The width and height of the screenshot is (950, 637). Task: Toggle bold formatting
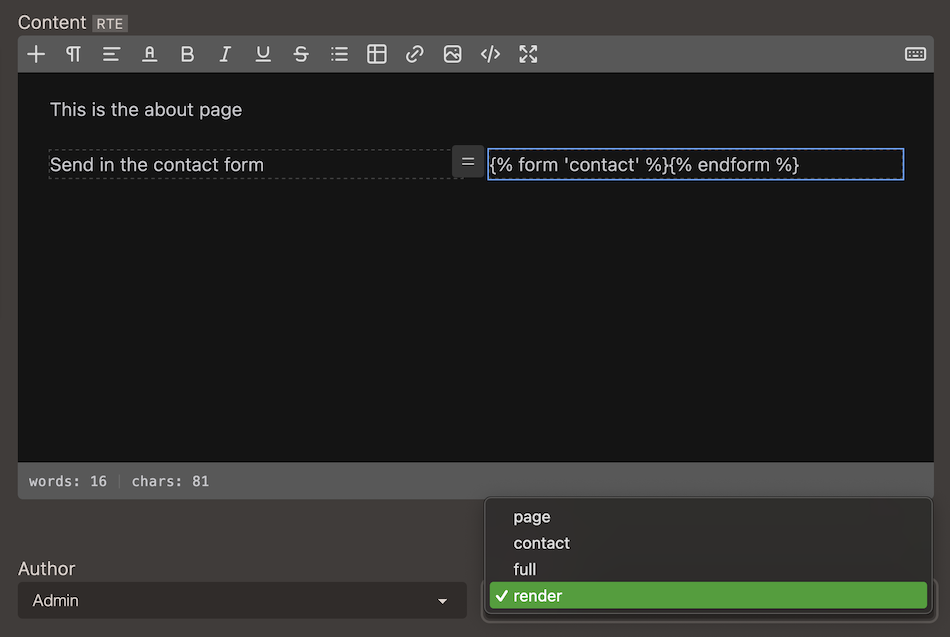(x=187, y=54)
